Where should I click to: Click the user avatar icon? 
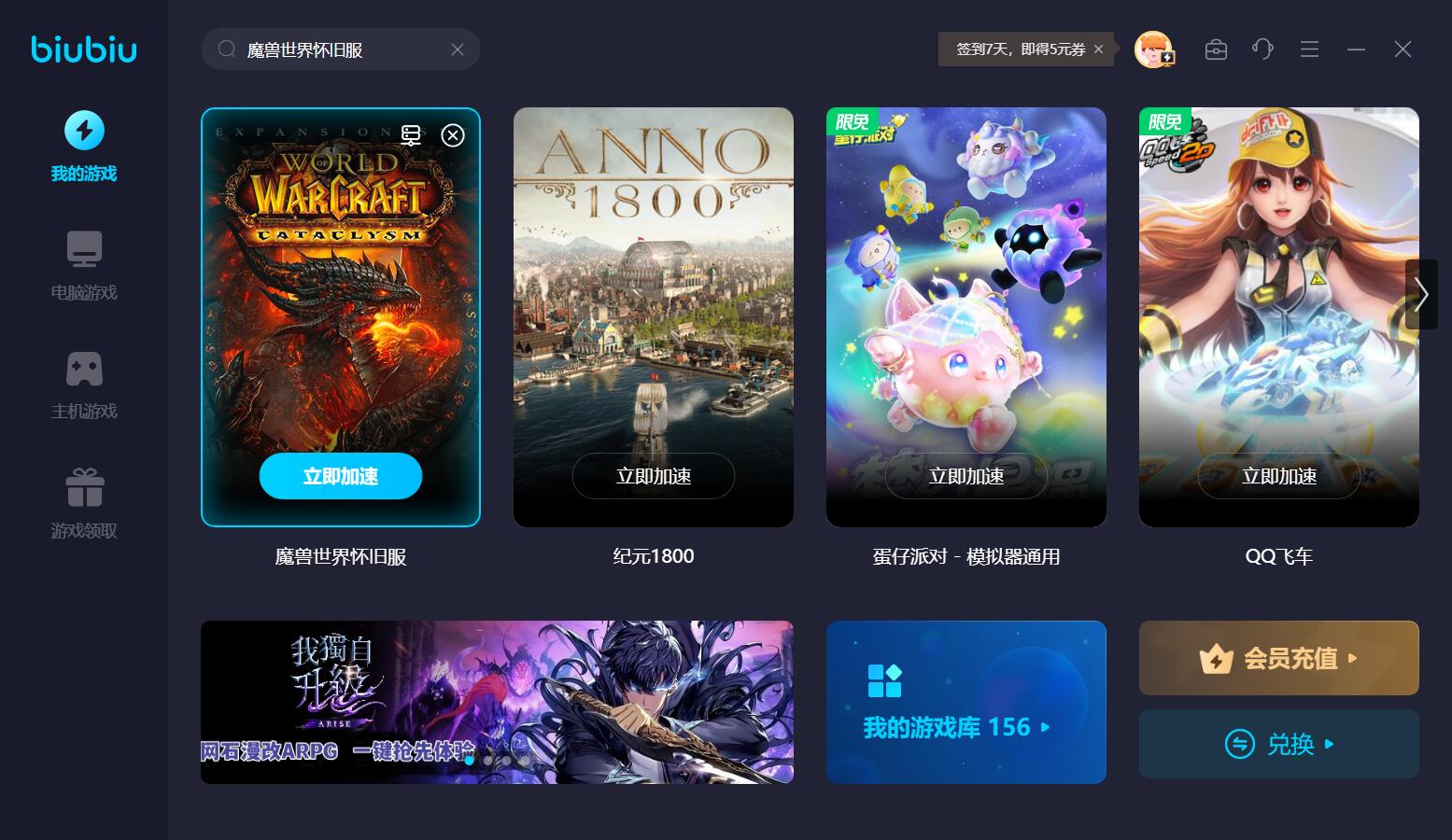[x=1154, y=49]
